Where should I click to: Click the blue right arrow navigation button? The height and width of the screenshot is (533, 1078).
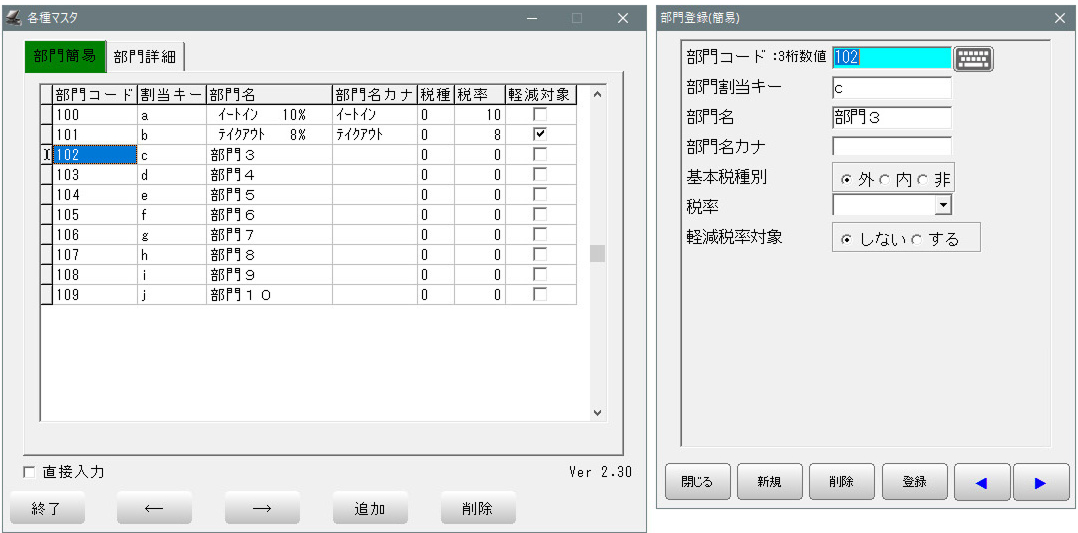[x=1040, y=482]
